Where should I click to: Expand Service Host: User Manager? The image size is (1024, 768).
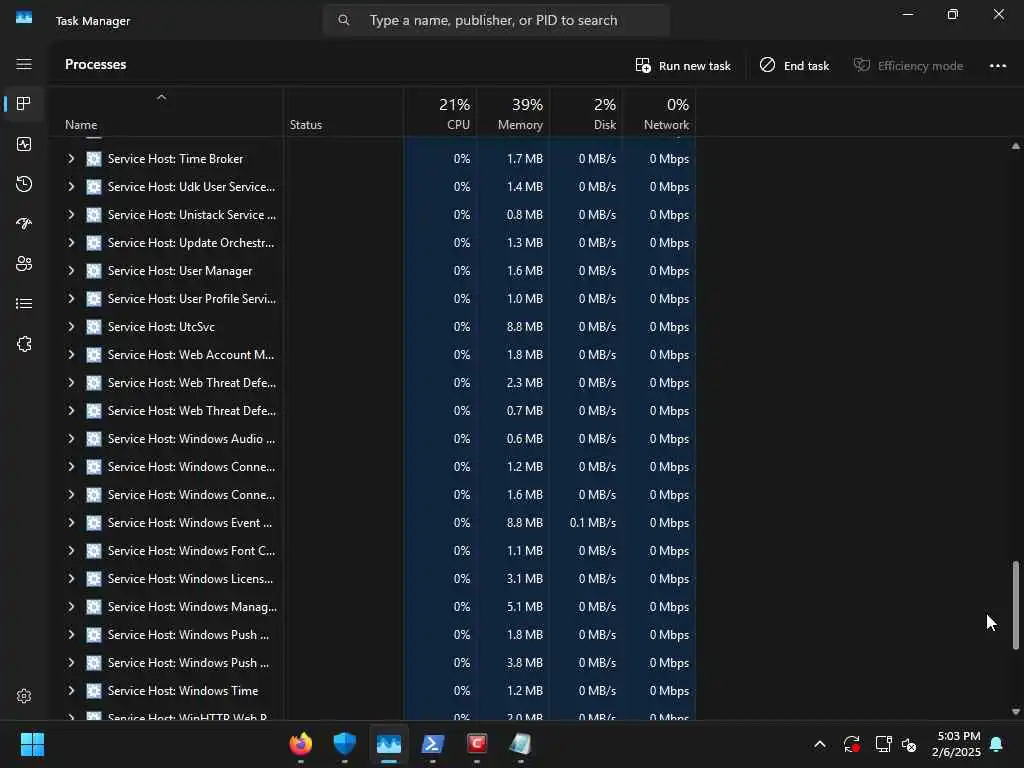71,270
